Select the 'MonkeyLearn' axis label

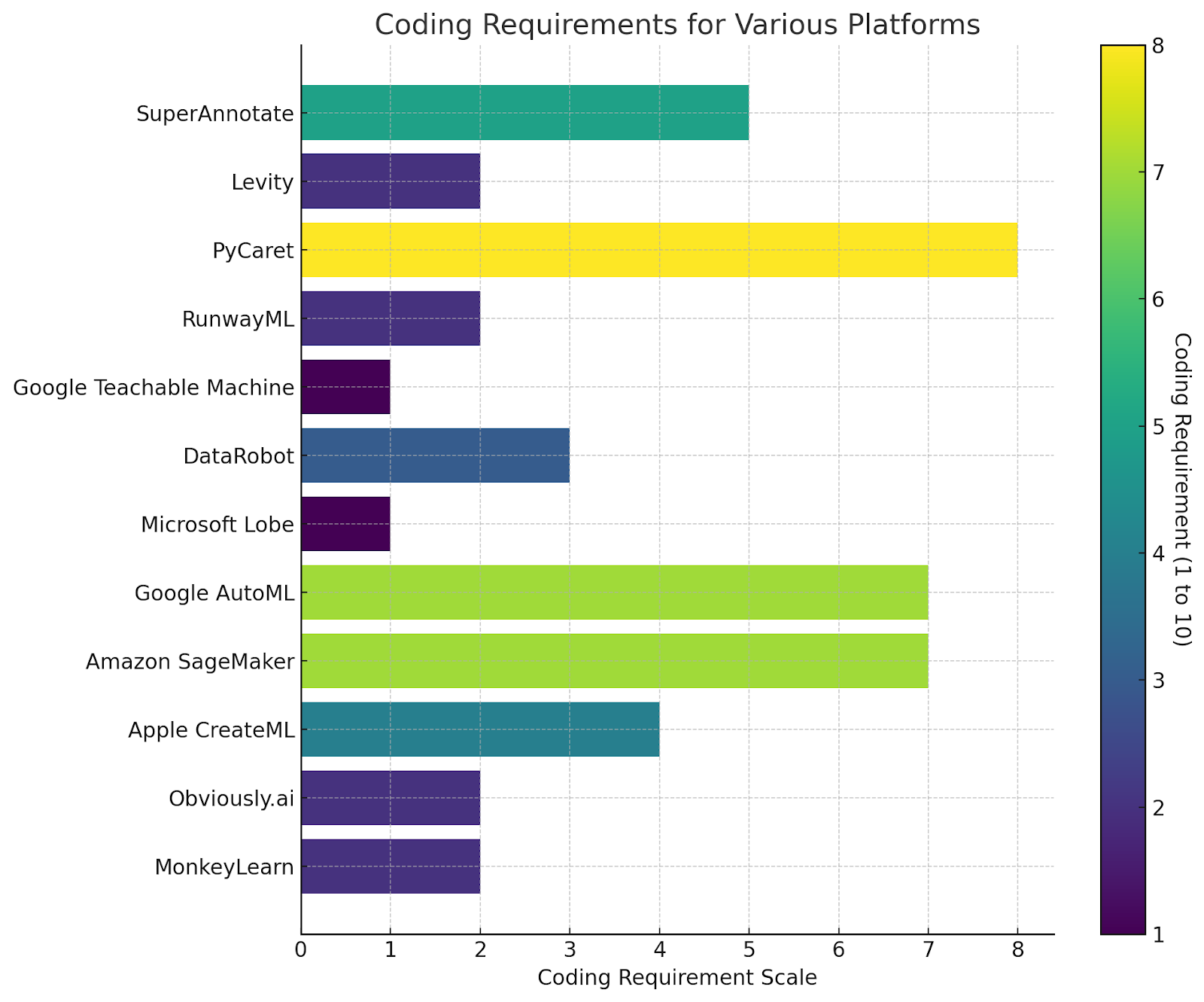pyautogui.click(x=224, y=867)
